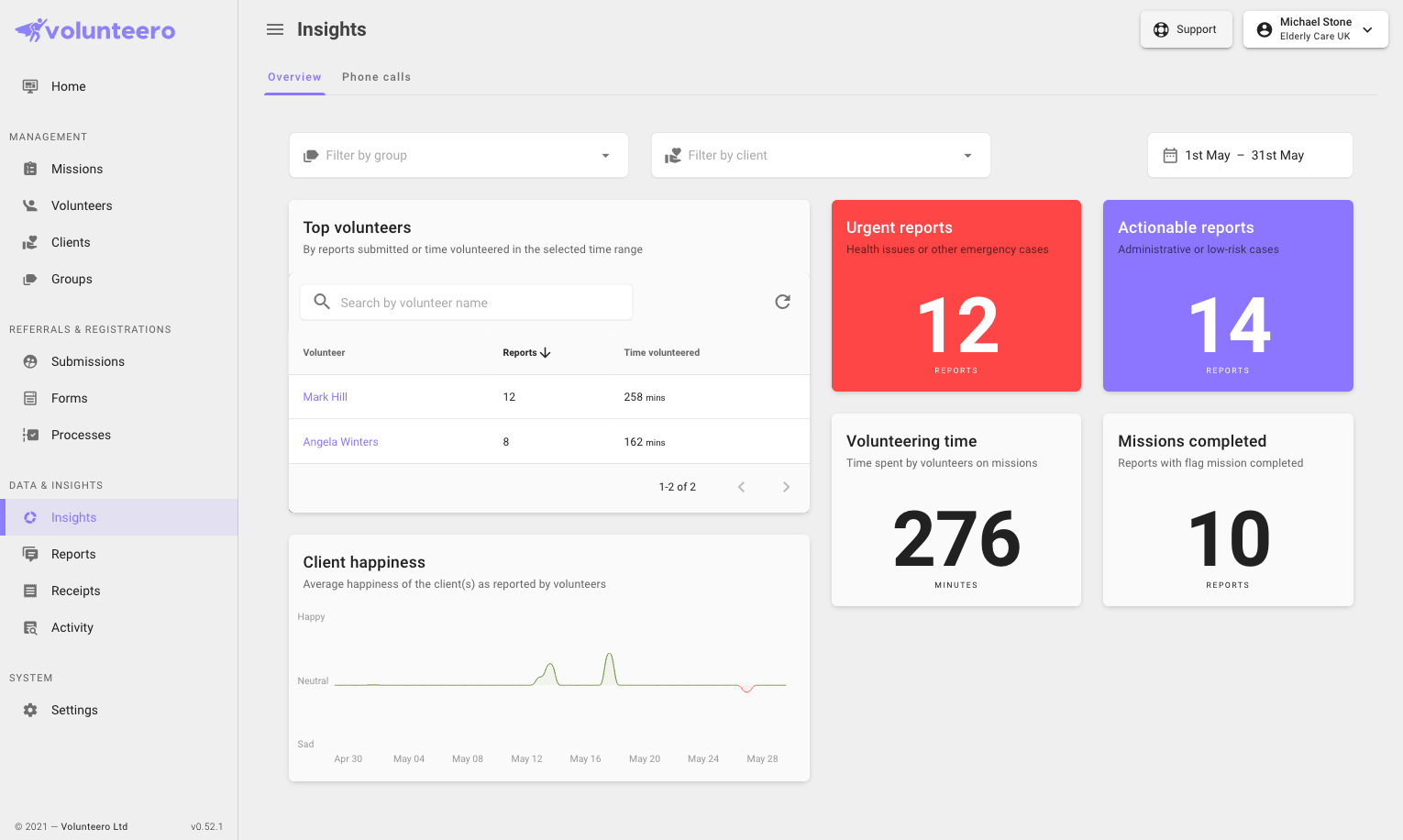The width and height of the screenshot is (1403, 840).
Task: Select the Volunteers sidebar icon
Action: 31,205
